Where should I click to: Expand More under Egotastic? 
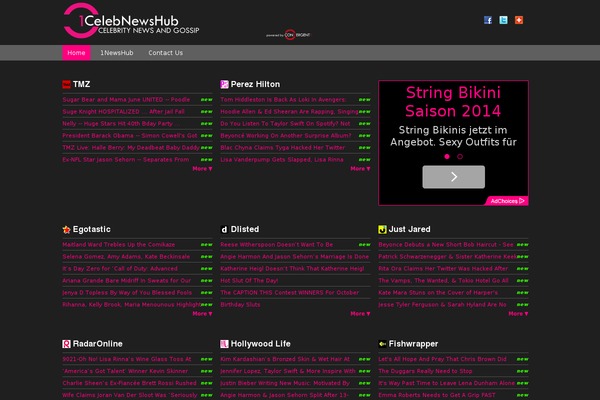pos(202,313)
